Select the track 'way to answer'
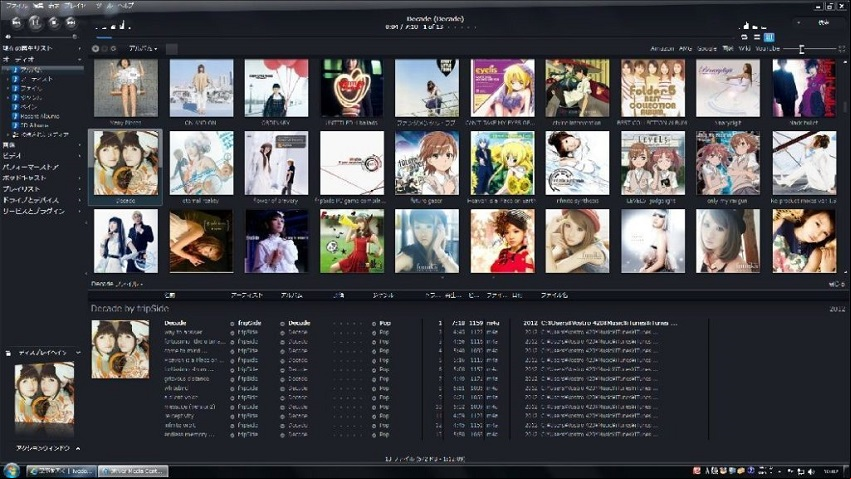 183,333
